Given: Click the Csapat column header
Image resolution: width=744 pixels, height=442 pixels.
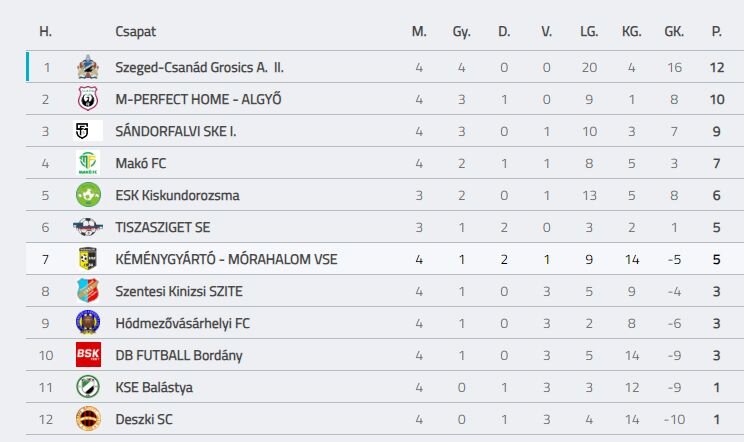Looking at the screenshot, I should click(135, 32).
